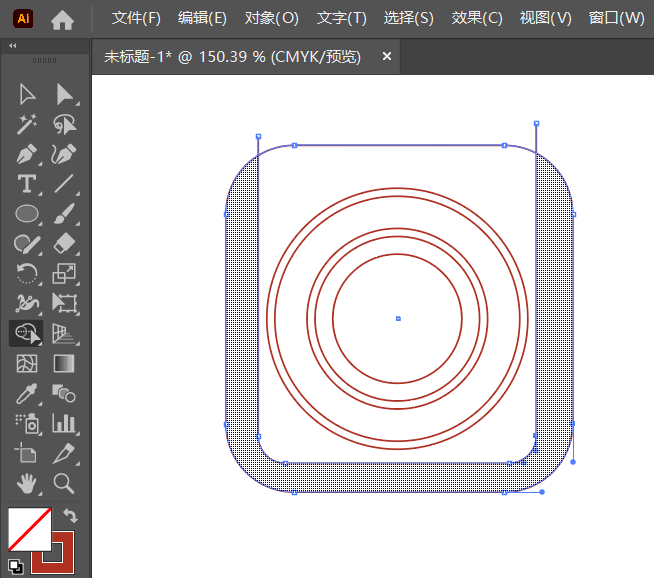Select the Line Segment tool
This screenshot has height=578, width=654.
tap(64, 184)
